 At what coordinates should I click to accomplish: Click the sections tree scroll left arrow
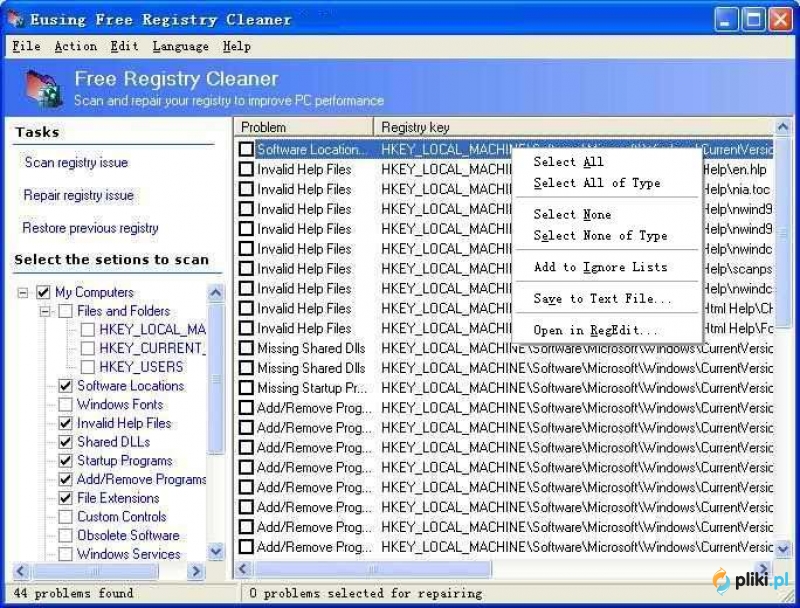[20, 571]
